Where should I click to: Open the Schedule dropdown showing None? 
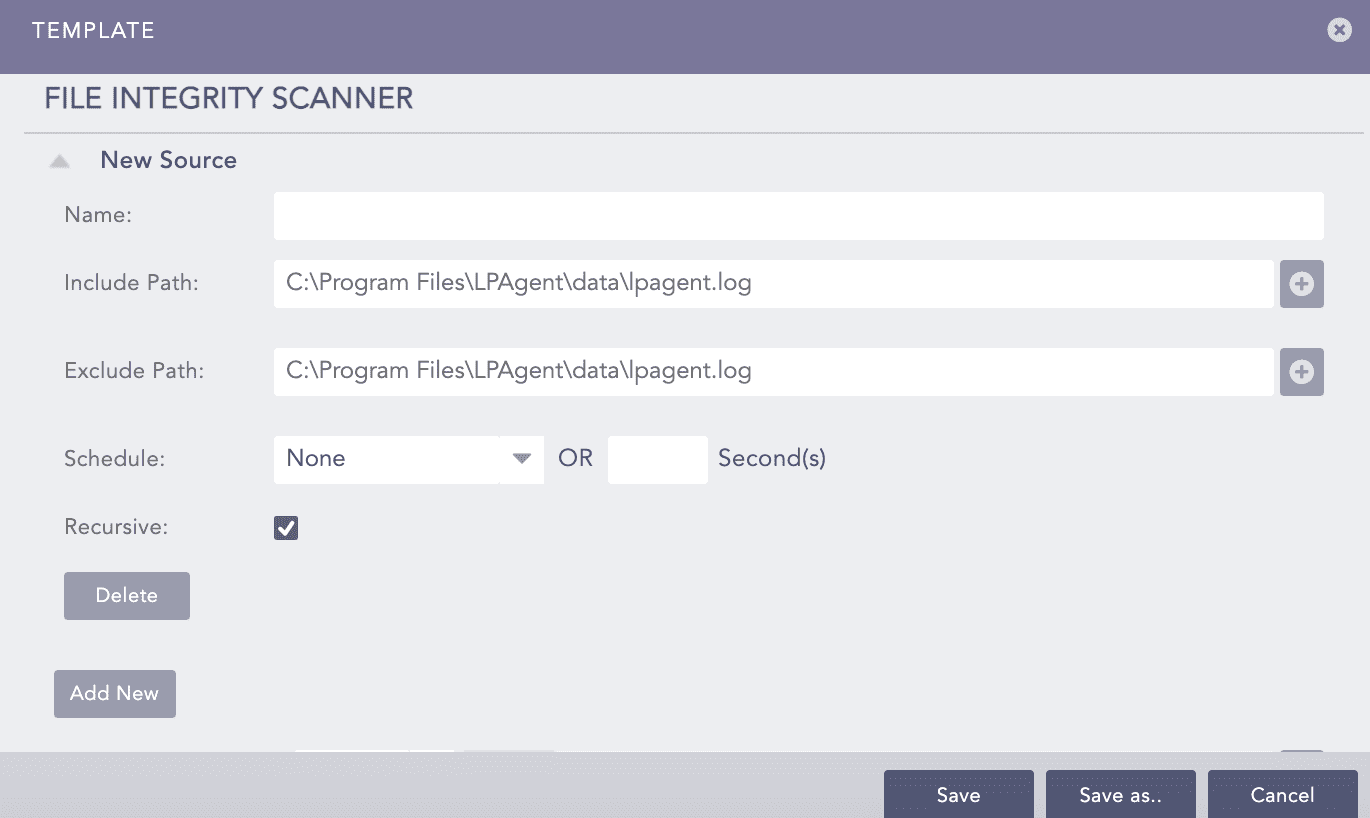pos(408,459)
